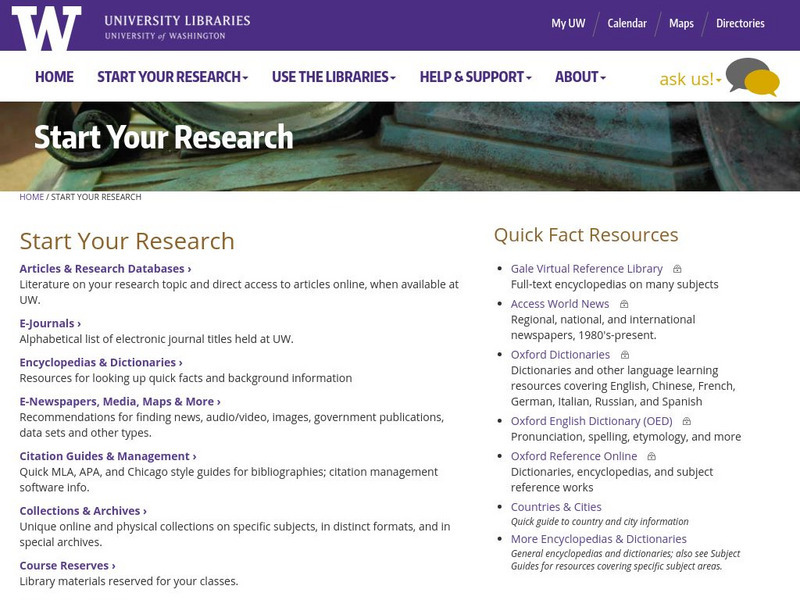
Task: Open Directories in top bar
Action: click(740, 23)
